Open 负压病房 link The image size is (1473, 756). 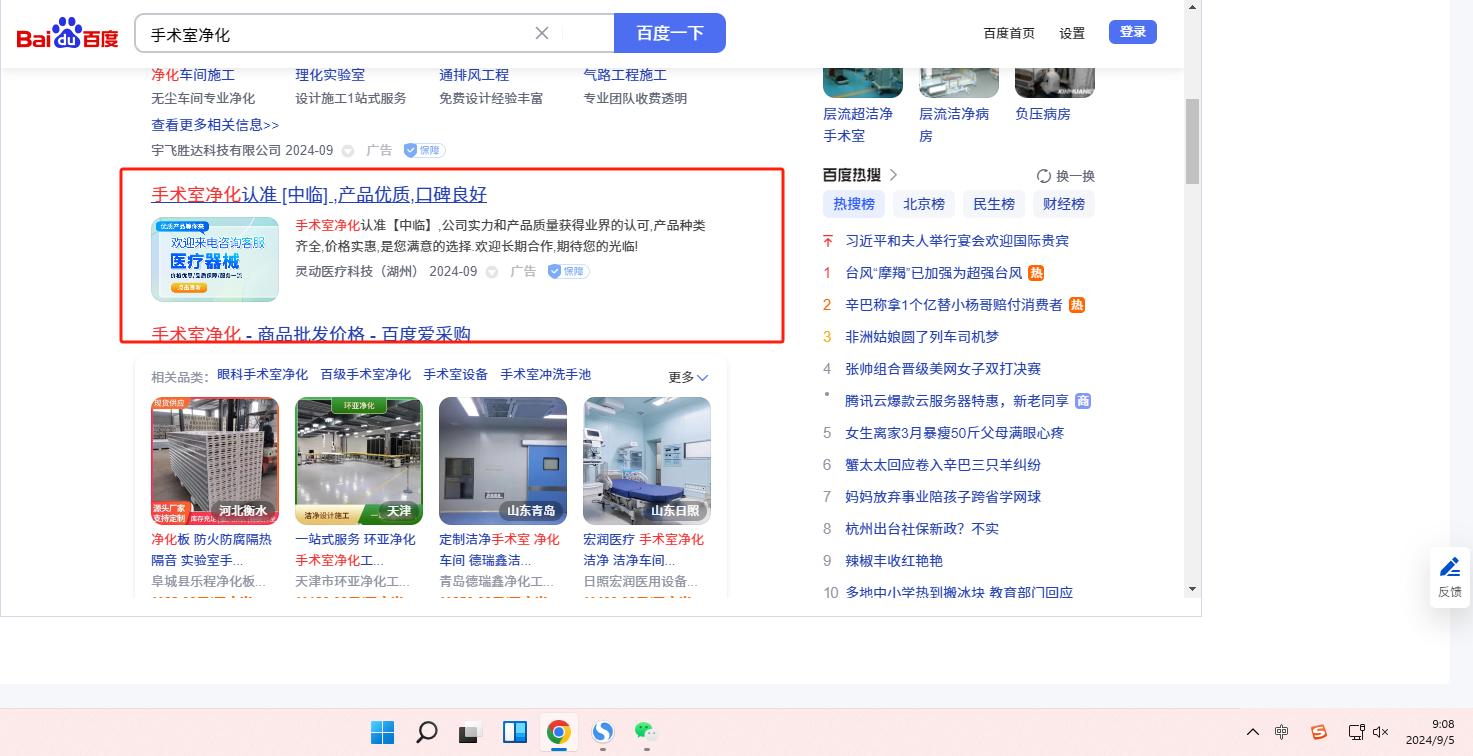pos(1043,114)
